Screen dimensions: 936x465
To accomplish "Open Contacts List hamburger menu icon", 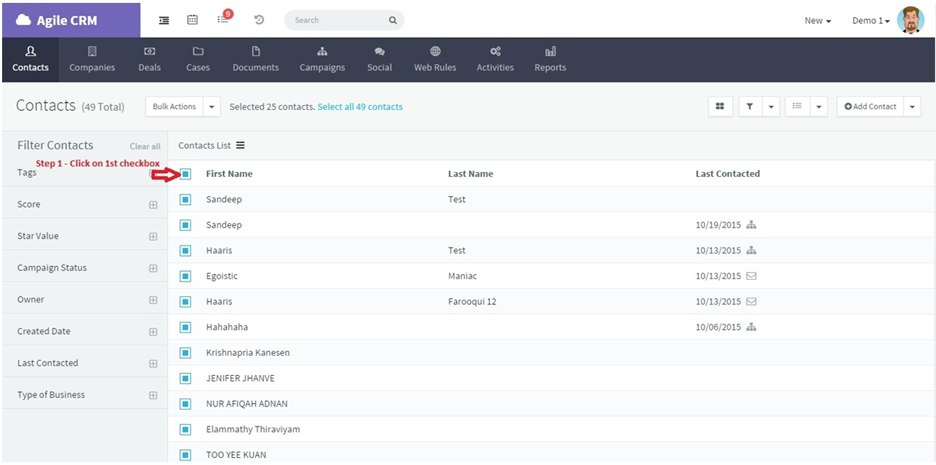I will coord(240,145).
